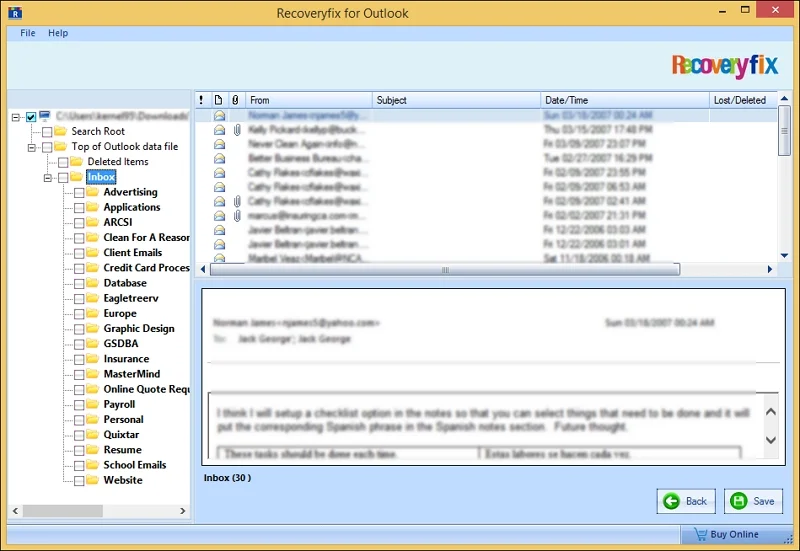This screenshot has width=800, height=551.
Task: Click the attachment paperclip column header icon
Action: pos(235,100)
